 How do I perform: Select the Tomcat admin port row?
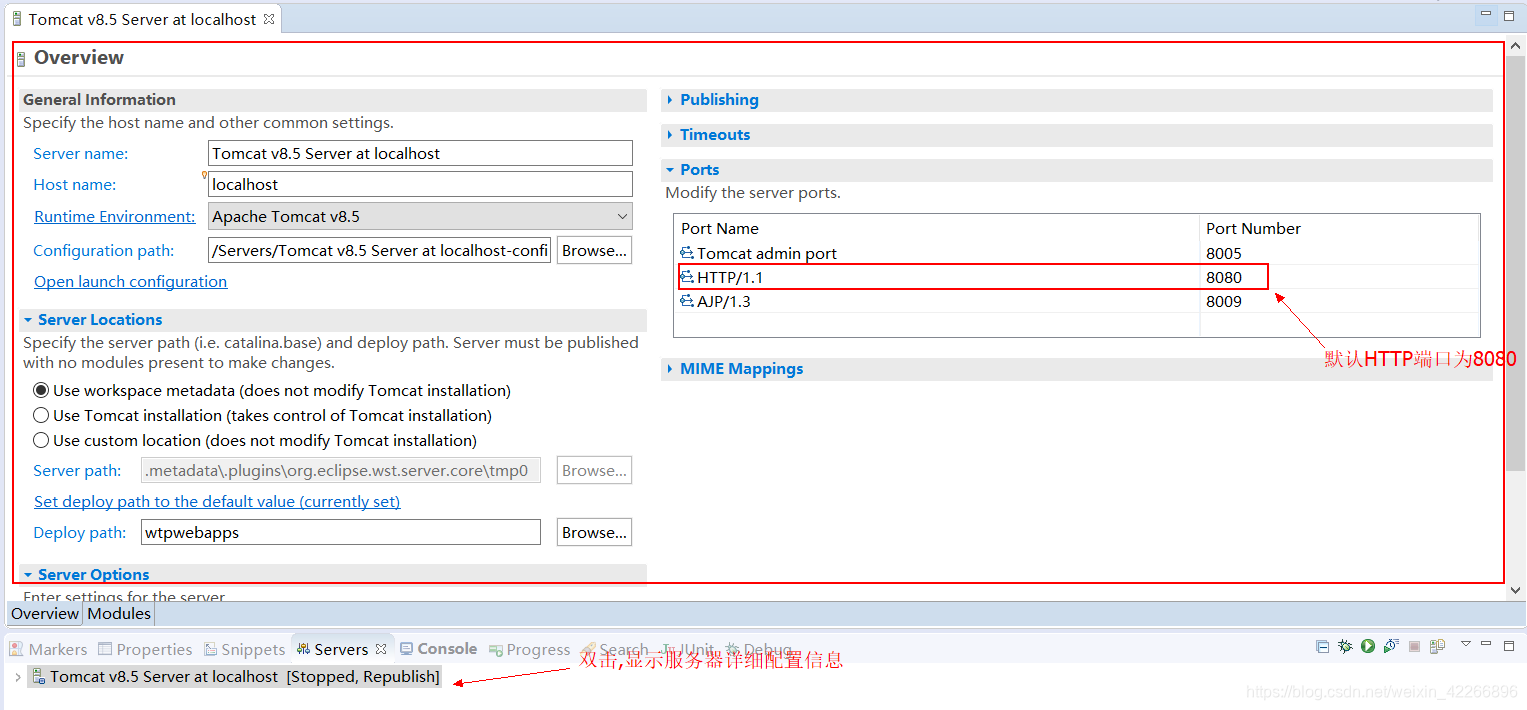point(1077,253)
